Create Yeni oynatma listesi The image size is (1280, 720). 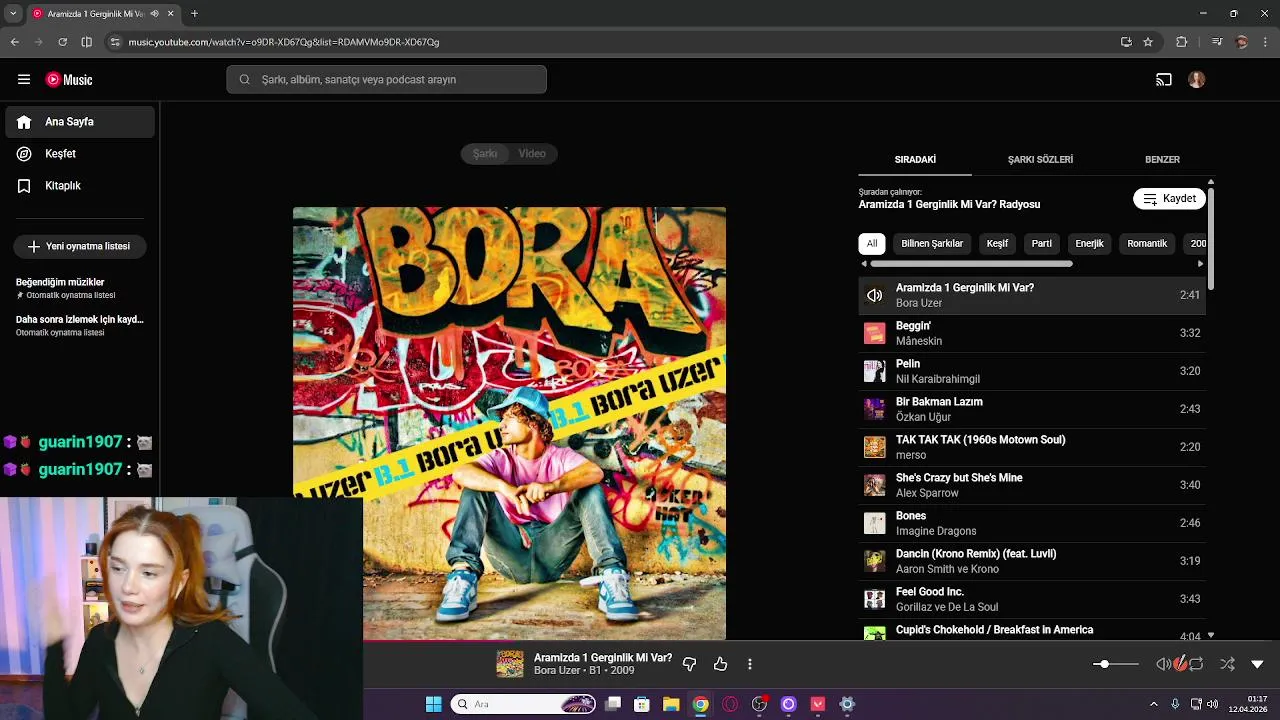pos(80,246)
